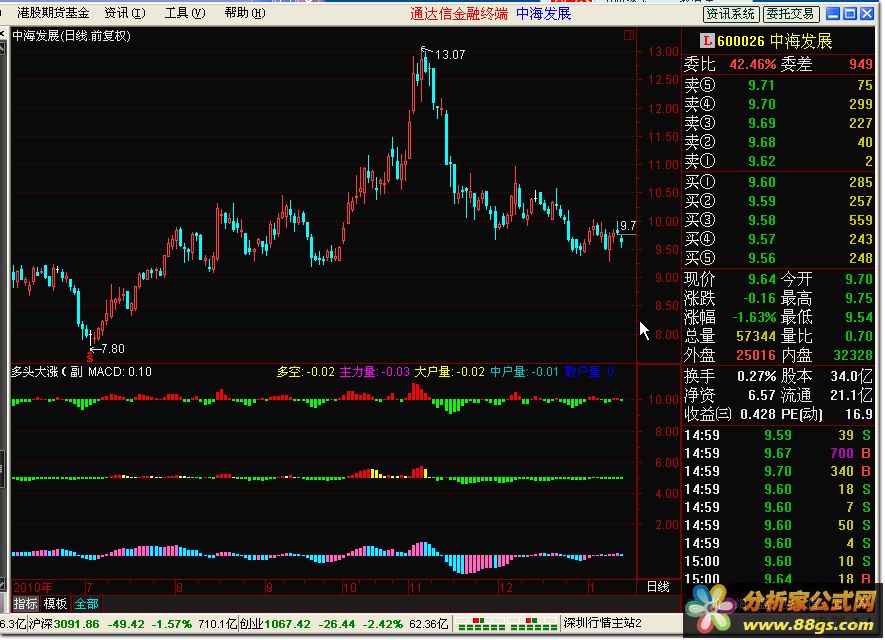This screenshot has height=640, width=885.
Task: Click the 13.07 high price label
Action: 450,55
